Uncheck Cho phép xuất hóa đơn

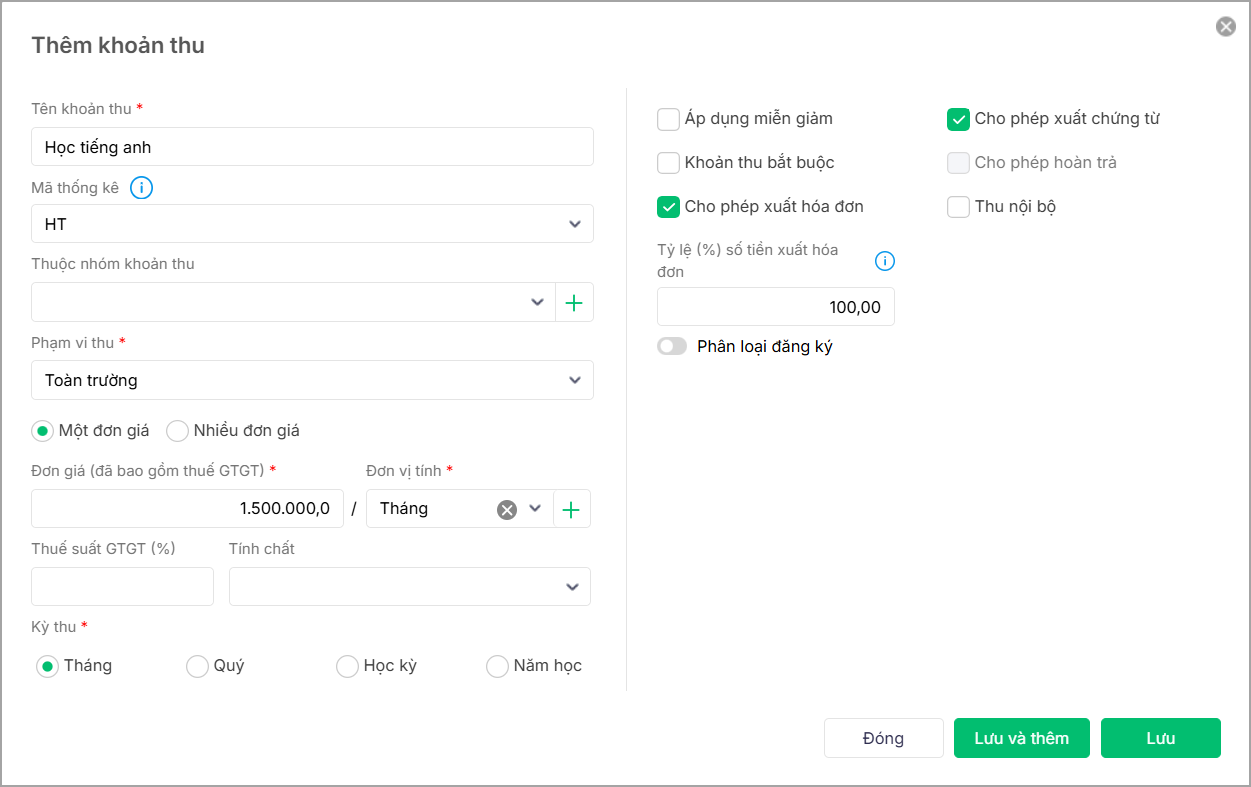pyautogui.click(x=668, y=207)
